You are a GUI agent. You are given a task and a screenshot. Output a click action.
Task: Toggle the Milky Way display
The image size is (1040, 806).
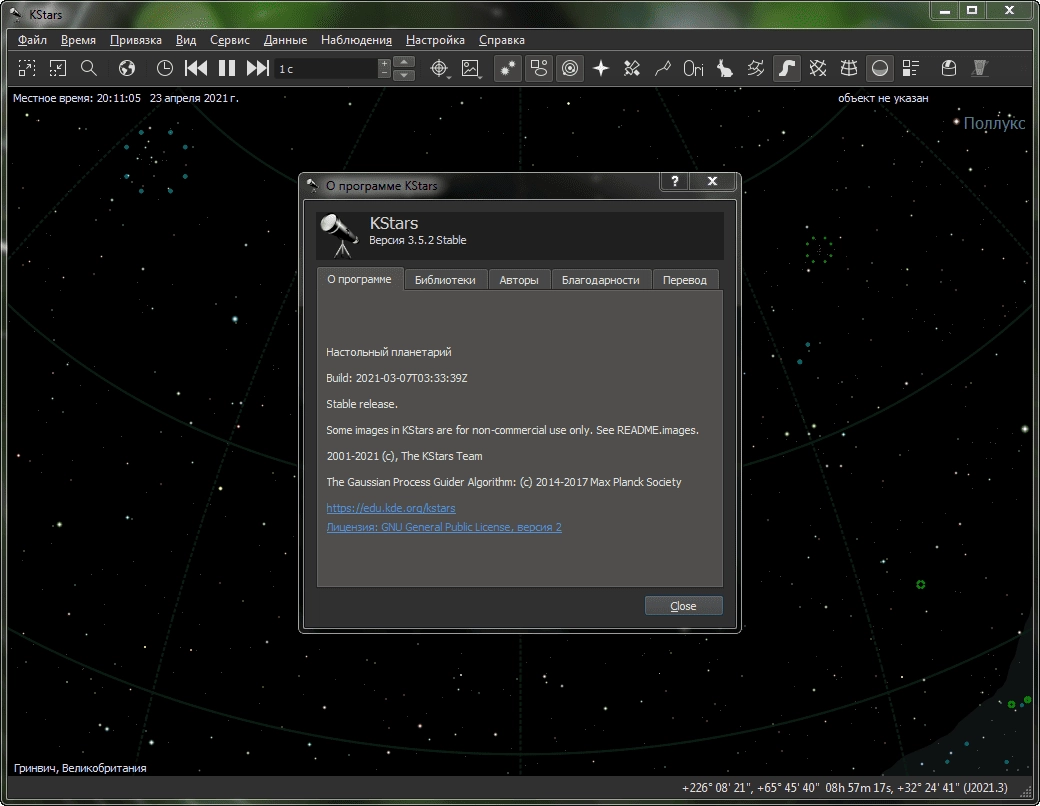click(787, 68)
